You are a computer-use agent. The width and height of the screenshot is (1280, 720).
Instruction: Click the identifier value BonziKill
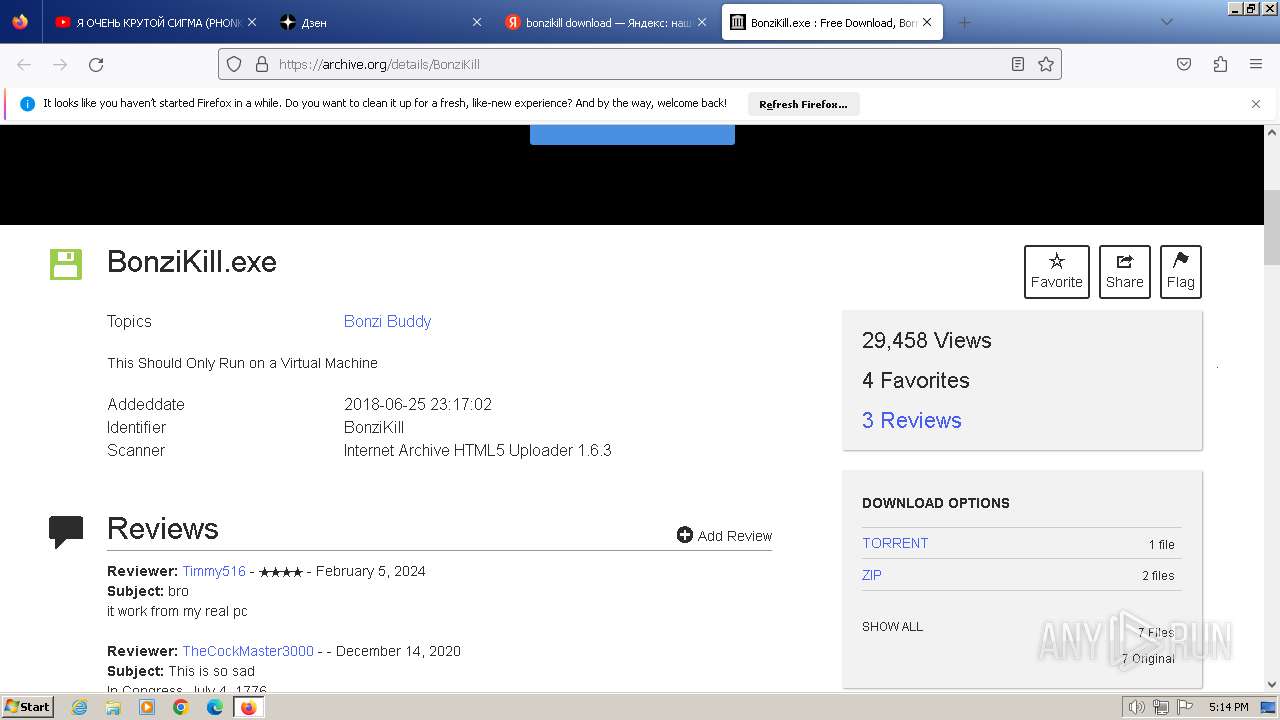[374, 427]
